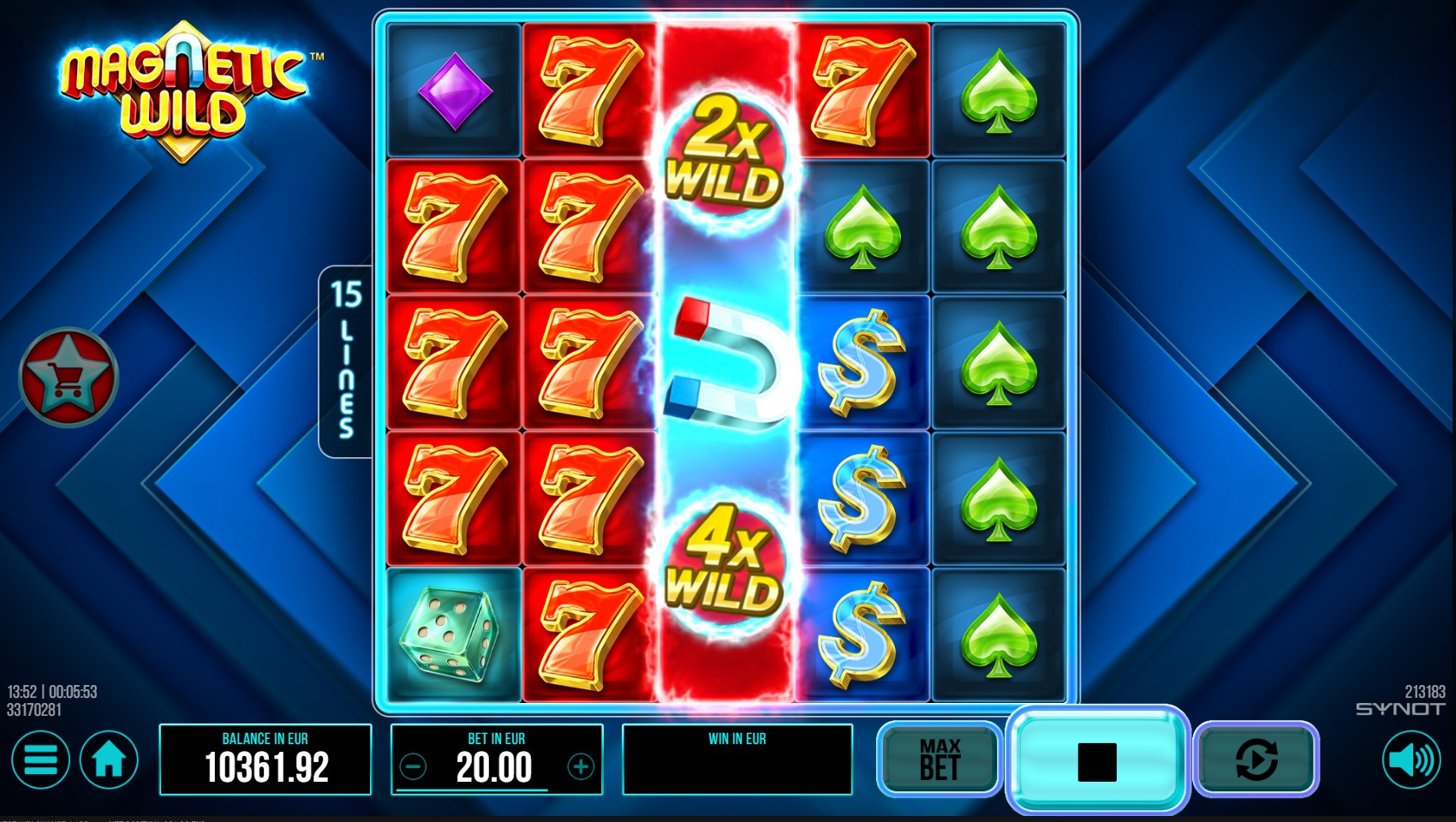Increase bet with the plus button
This screenshot has width=1456, height=822.
click(x=581, y=766)
